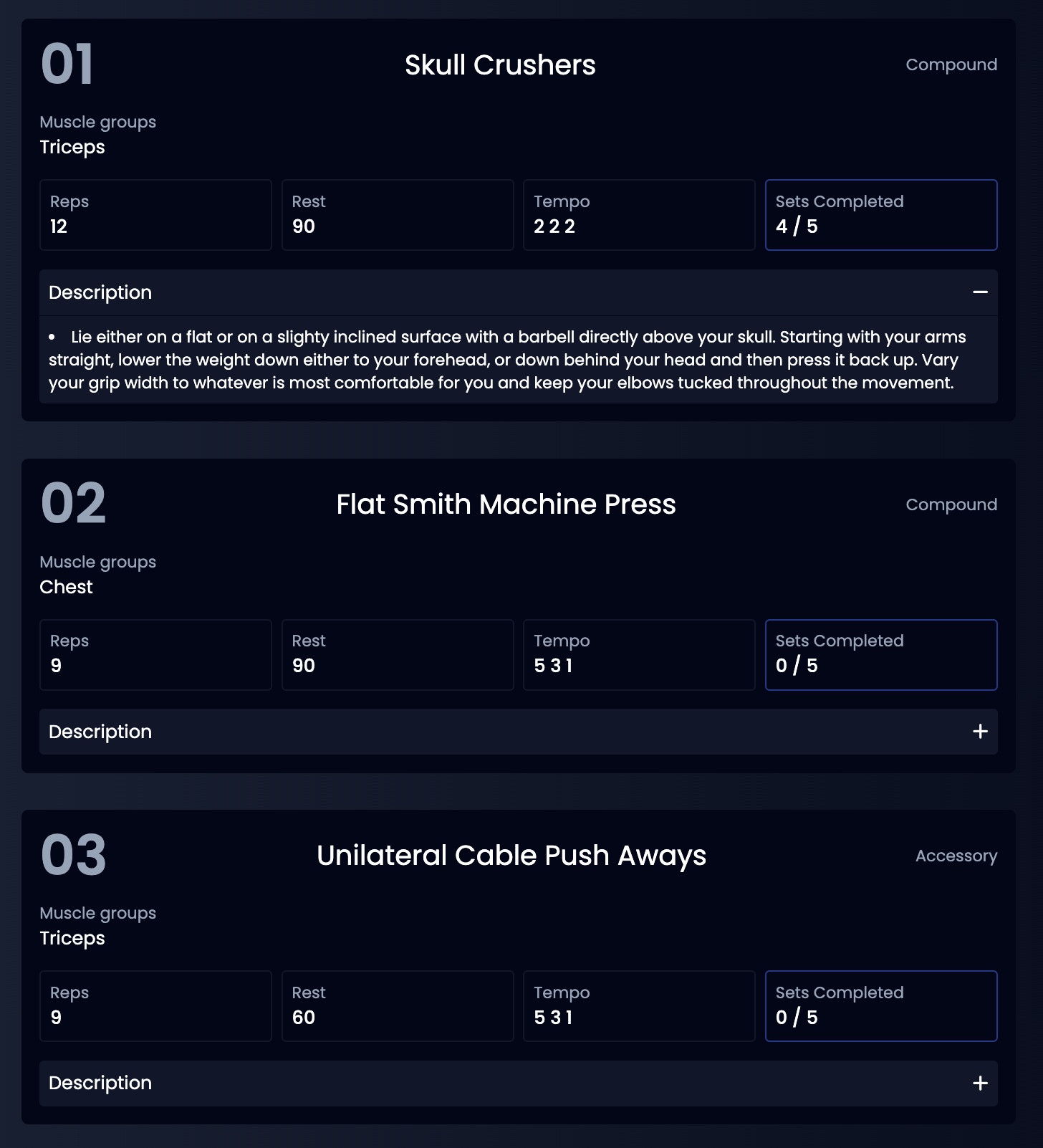
Task: Click Sets Completed box for Unilateral Cable Push Aways
Action: 880,1006
